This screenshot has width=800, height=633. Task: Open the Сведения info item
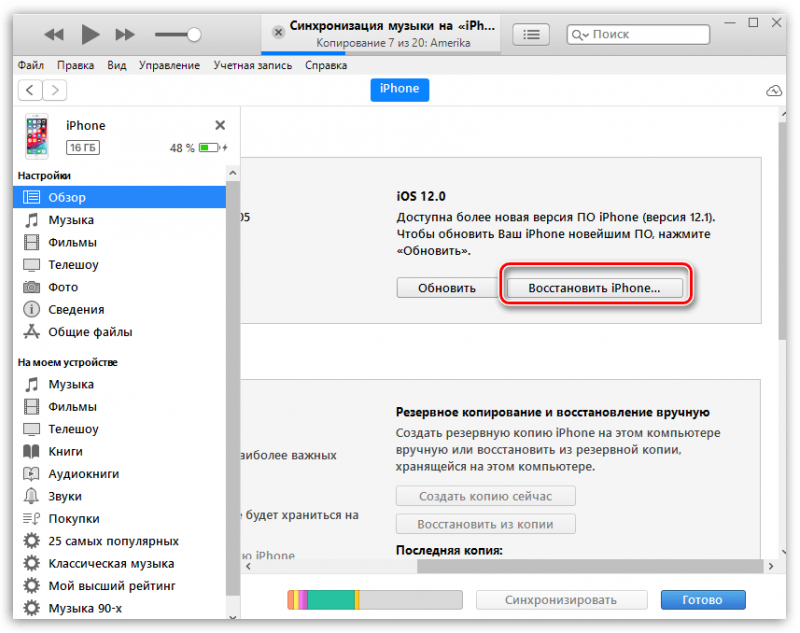pos(119,310)
